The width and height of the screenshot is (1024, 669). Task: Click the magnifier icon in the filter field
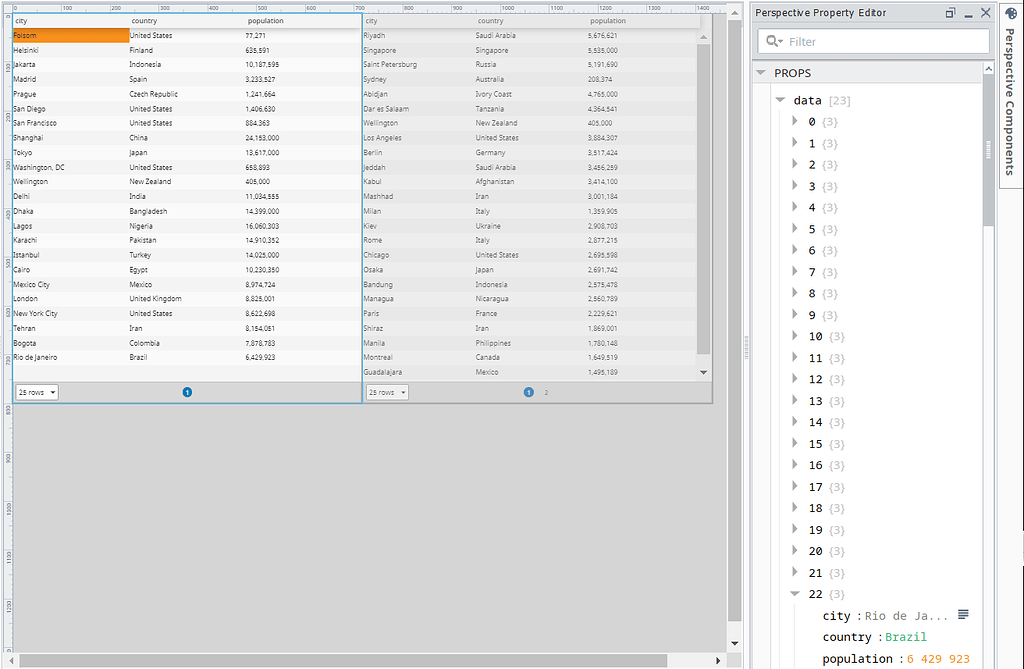click(x=772, y=41)
